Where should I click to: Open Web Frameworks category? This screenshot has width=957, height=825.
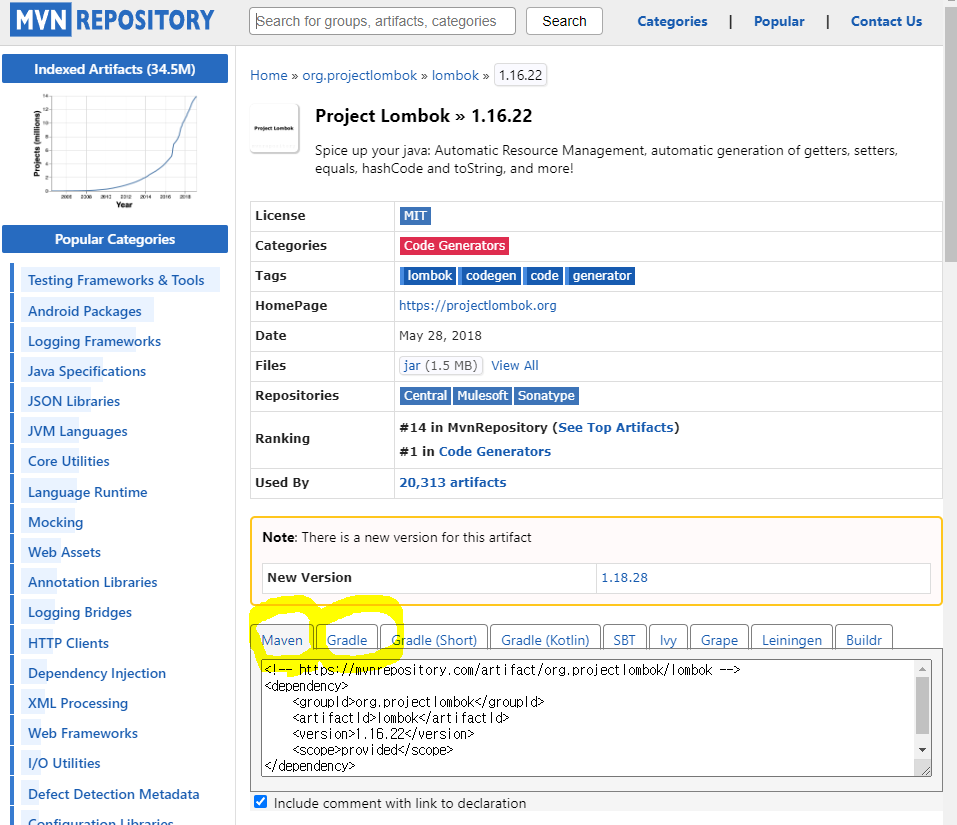click(x=83, y=733)
